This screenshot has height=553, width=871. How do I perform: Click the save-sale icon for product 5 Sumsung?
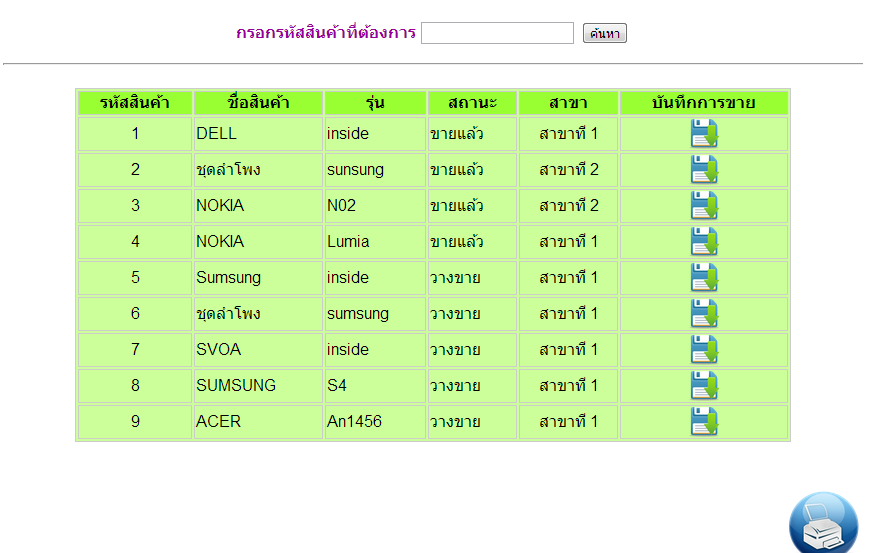[x=704, y=277]
